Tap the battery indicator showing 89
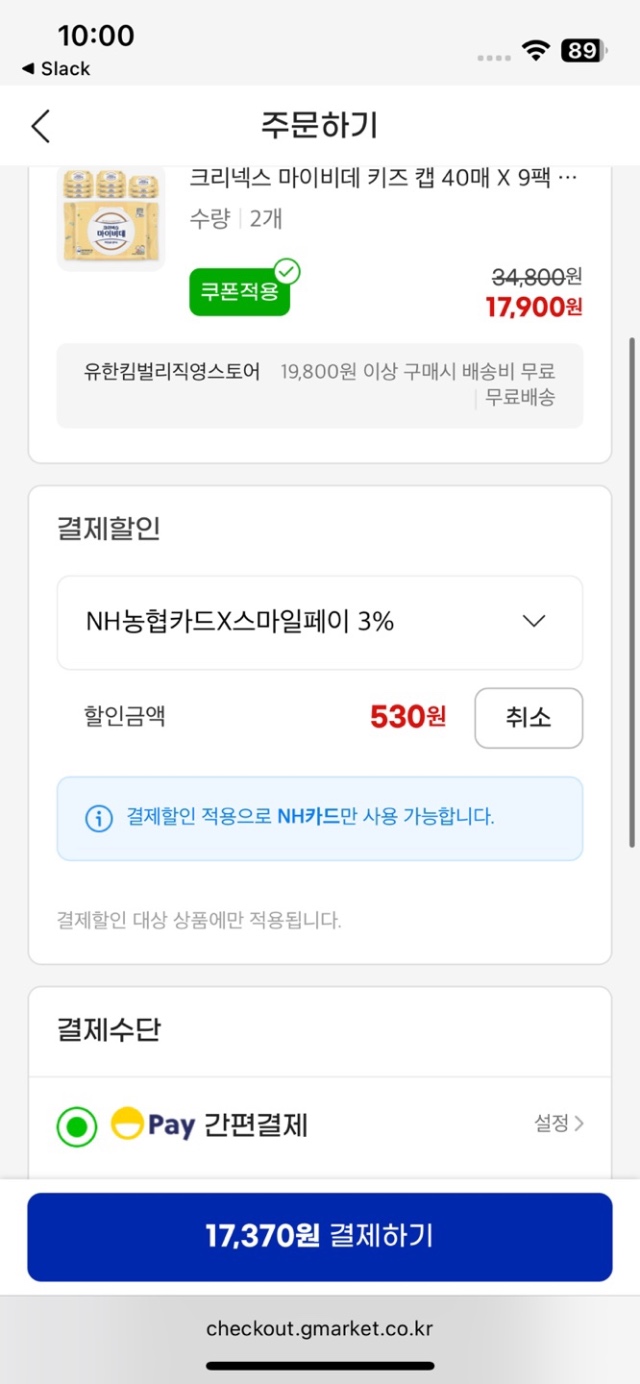The height and width of the screenshot is (1384, 640). pyautogui.click(x=581, y=51)
